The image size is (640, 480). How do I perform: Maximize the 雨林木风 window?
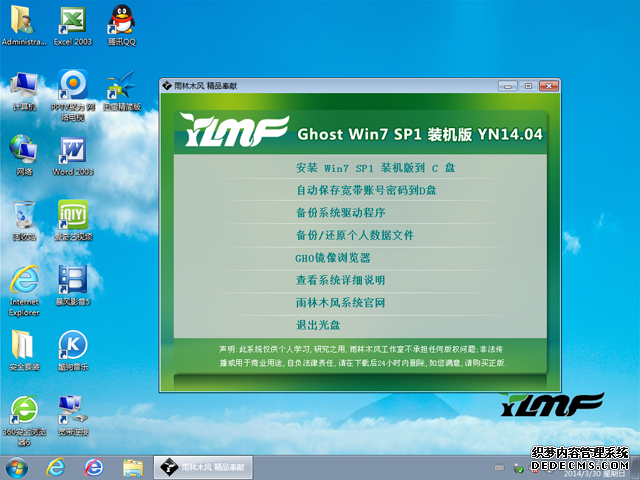pyautogui.click(x=528, y=86)
